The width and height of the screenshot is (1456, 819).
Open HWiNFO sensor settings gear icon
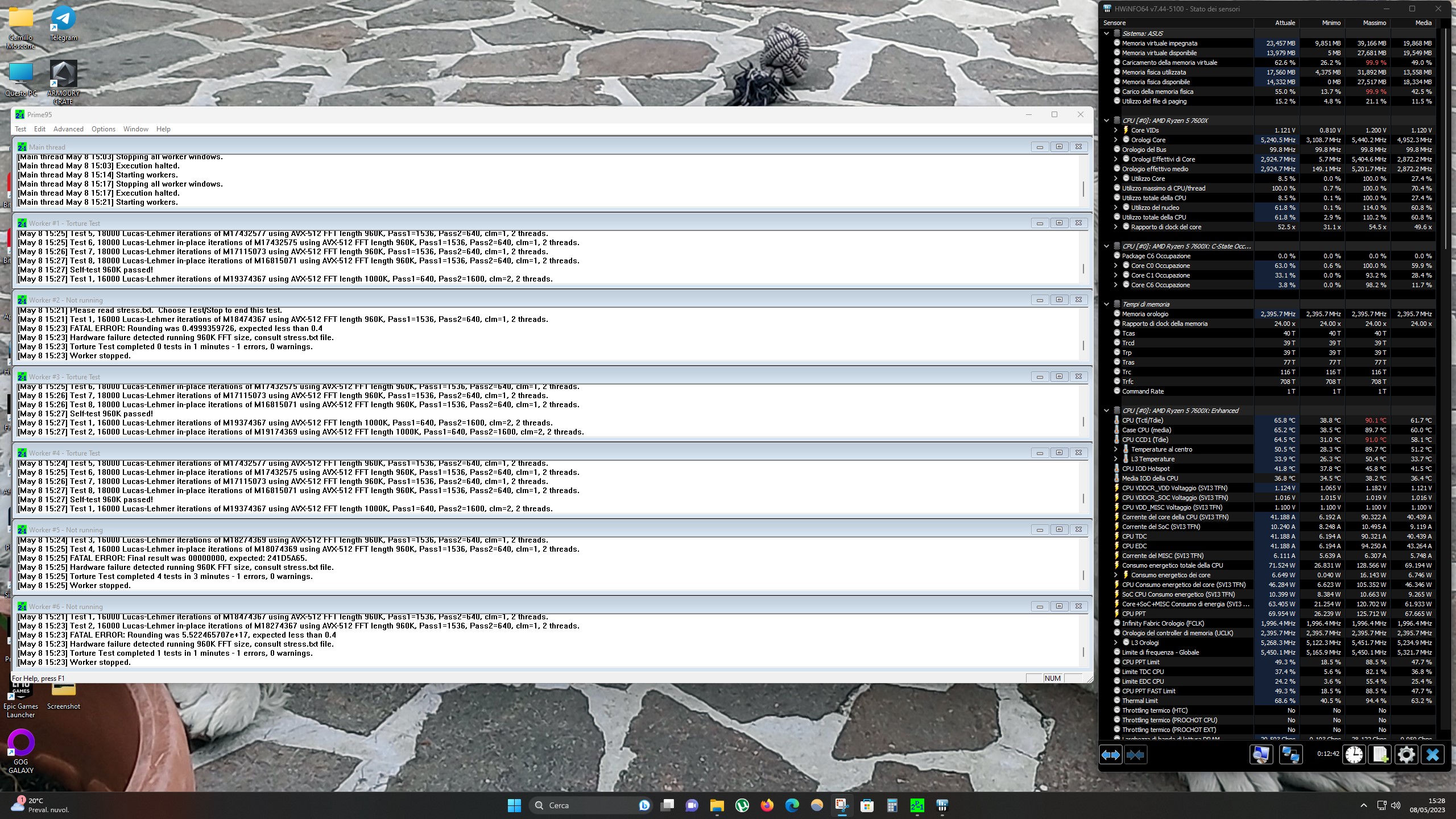pos(1406,755)
